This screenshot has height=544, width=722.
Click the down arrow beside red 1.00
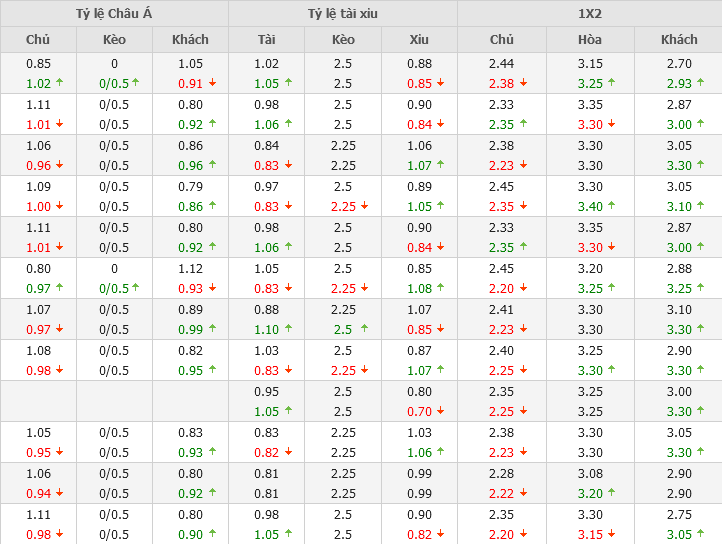click(59, 206)
